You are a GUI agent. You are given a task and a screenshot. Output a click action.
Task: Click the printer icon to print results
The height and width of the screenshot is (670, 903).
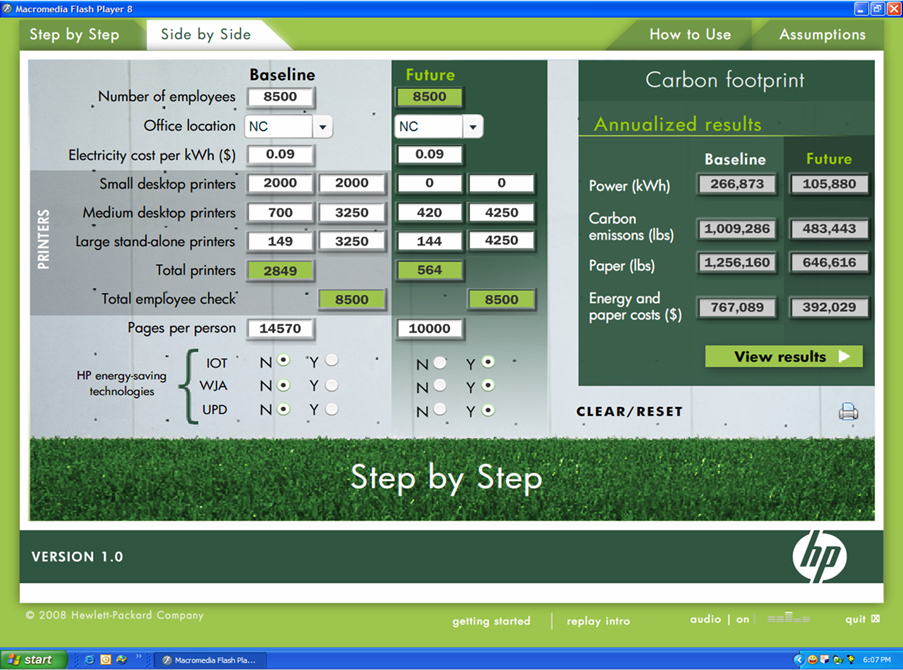848,411
